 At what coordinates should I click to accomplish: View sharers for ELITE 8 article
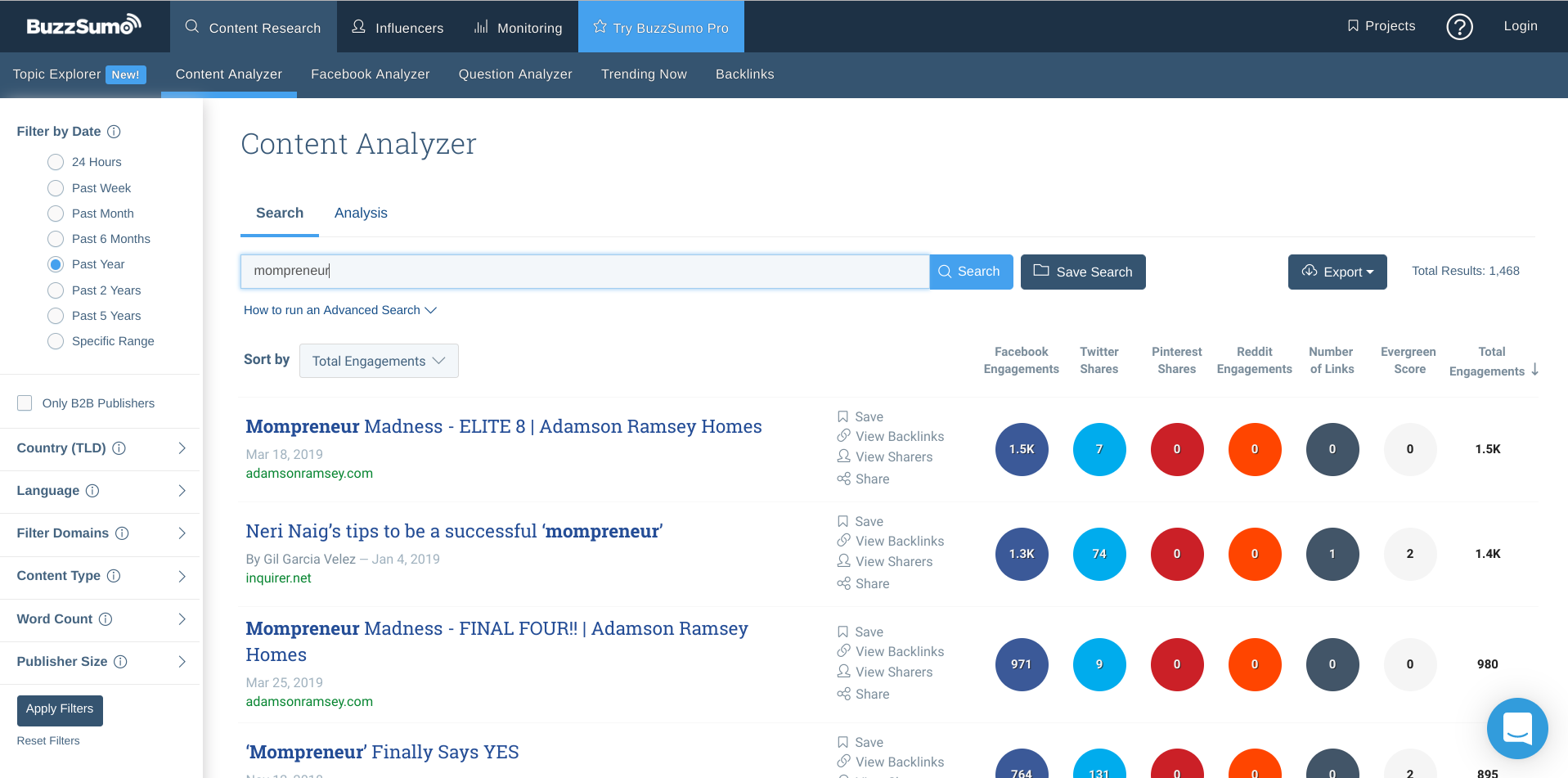click(x=885, y=456)
